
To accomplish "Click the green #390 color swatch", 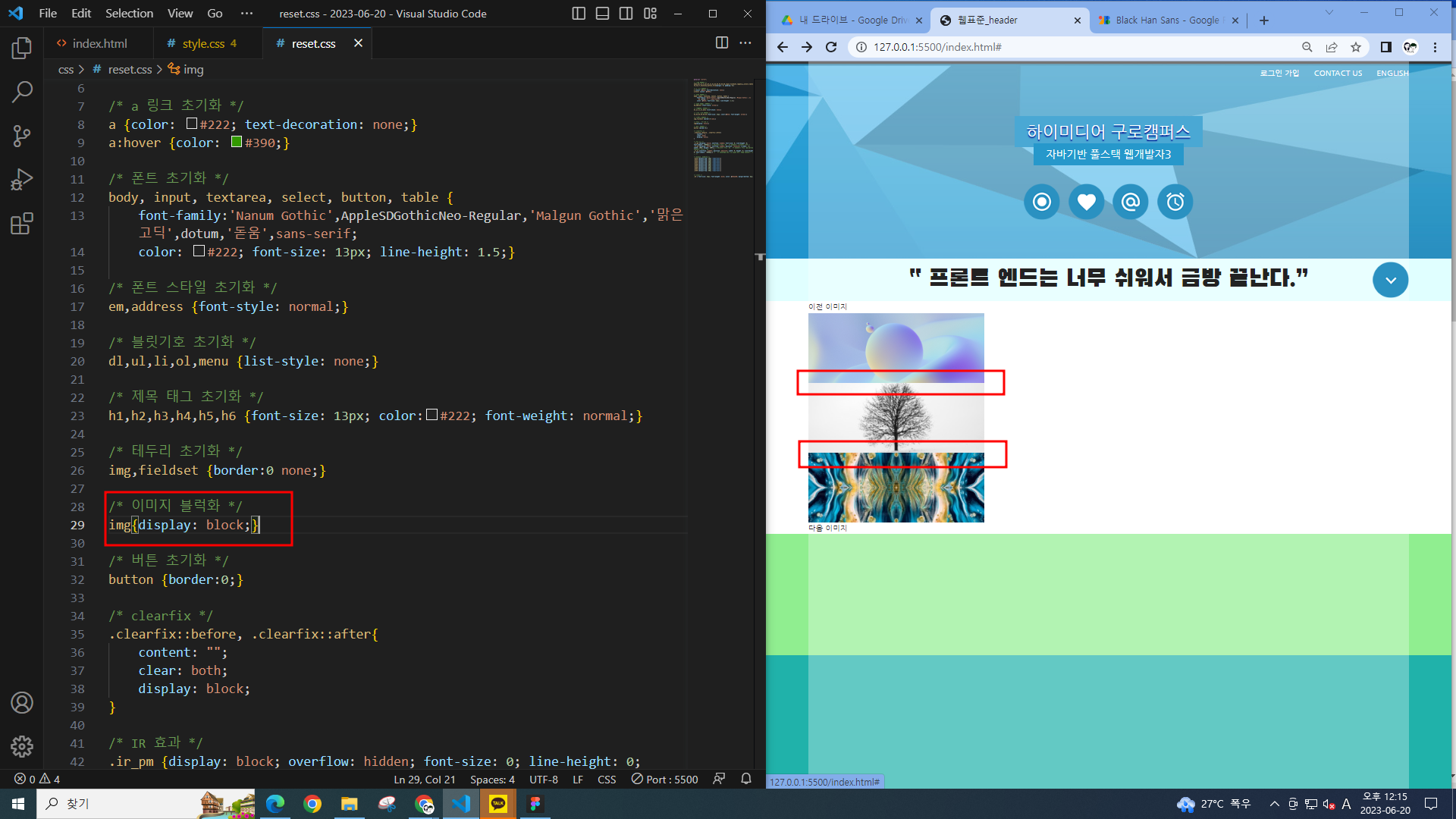I will [x=237, y=143].
